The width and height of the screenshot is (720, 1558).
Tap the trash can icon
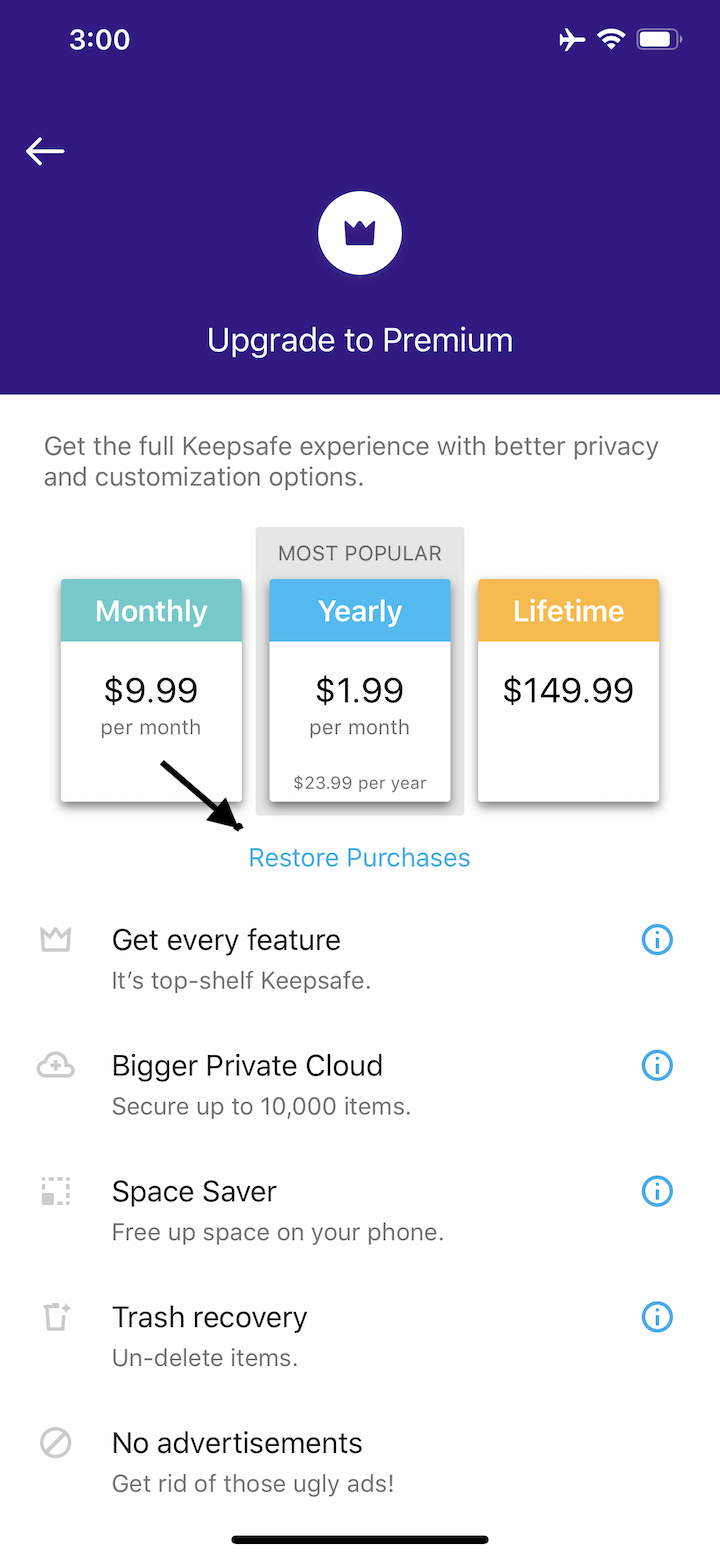coord(56,1317)
